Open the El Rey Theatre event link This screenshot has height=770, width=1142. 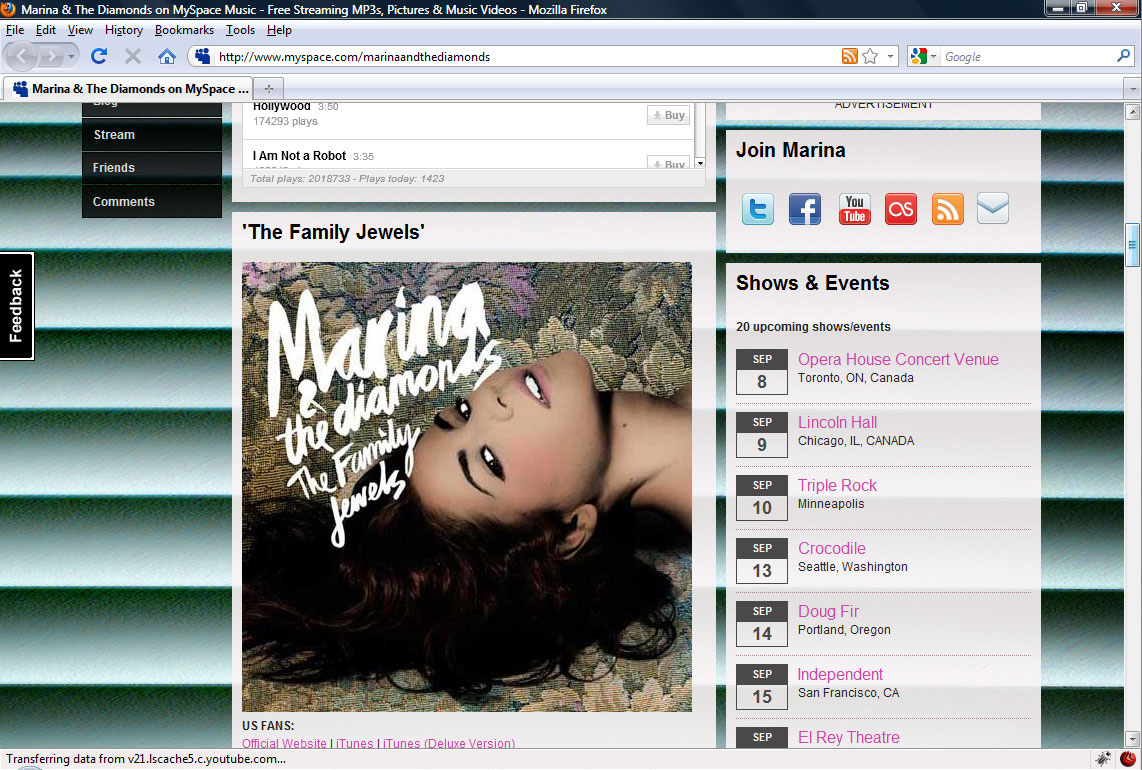(x=848, y=737)
